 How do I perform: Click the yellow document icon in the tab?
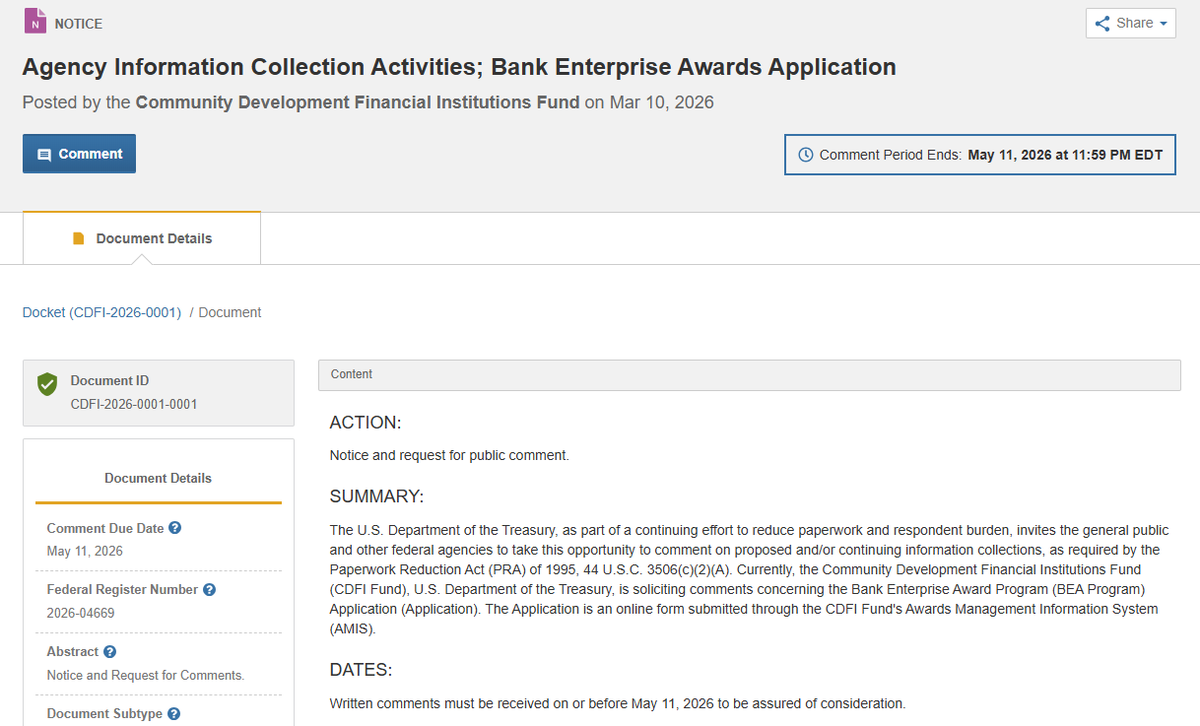[79, 239]
